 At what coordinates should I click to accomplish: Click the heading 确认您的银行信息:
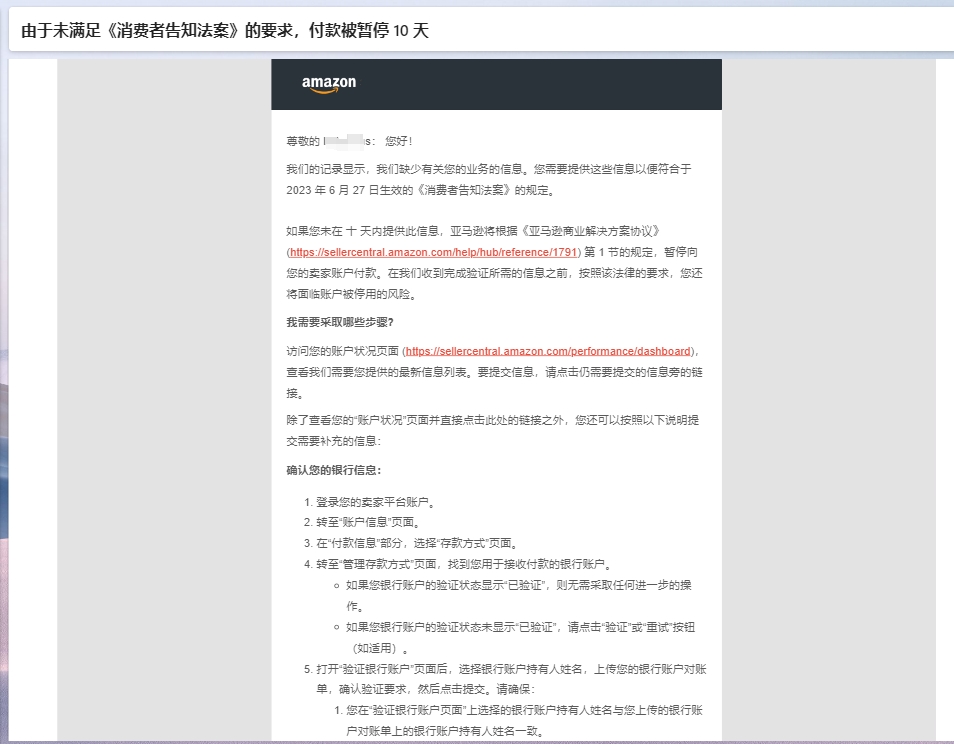coord(333,470)
